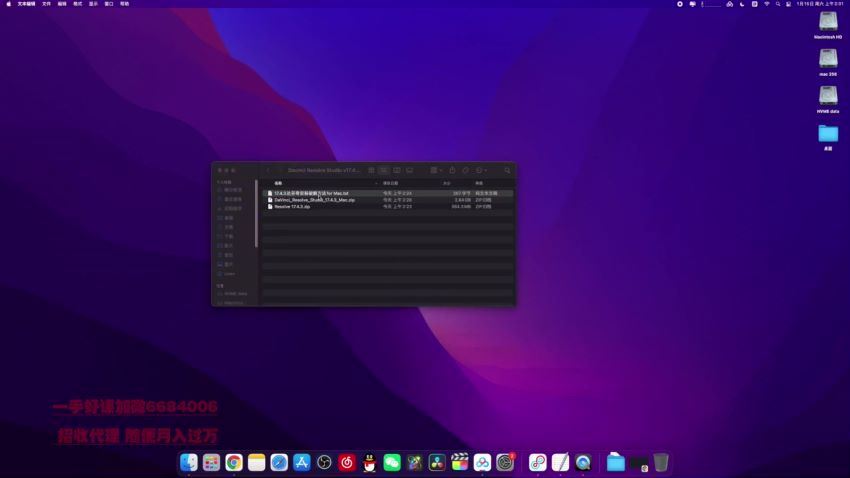The width and height of the screenshot is (850, 478).
Task: Open NVME data drive on desktop
Action: pos(828,99)
